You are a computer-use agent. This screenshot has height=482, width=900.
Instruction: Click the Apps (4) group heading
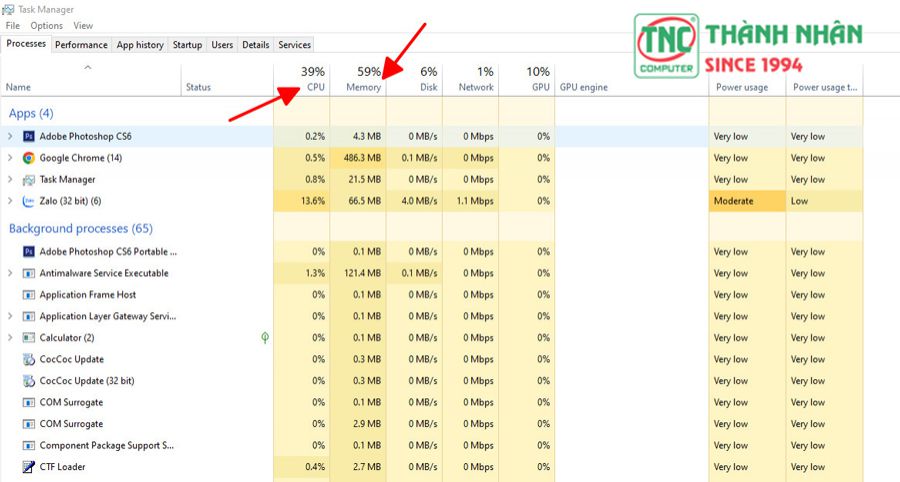click(x=31, y=114)
